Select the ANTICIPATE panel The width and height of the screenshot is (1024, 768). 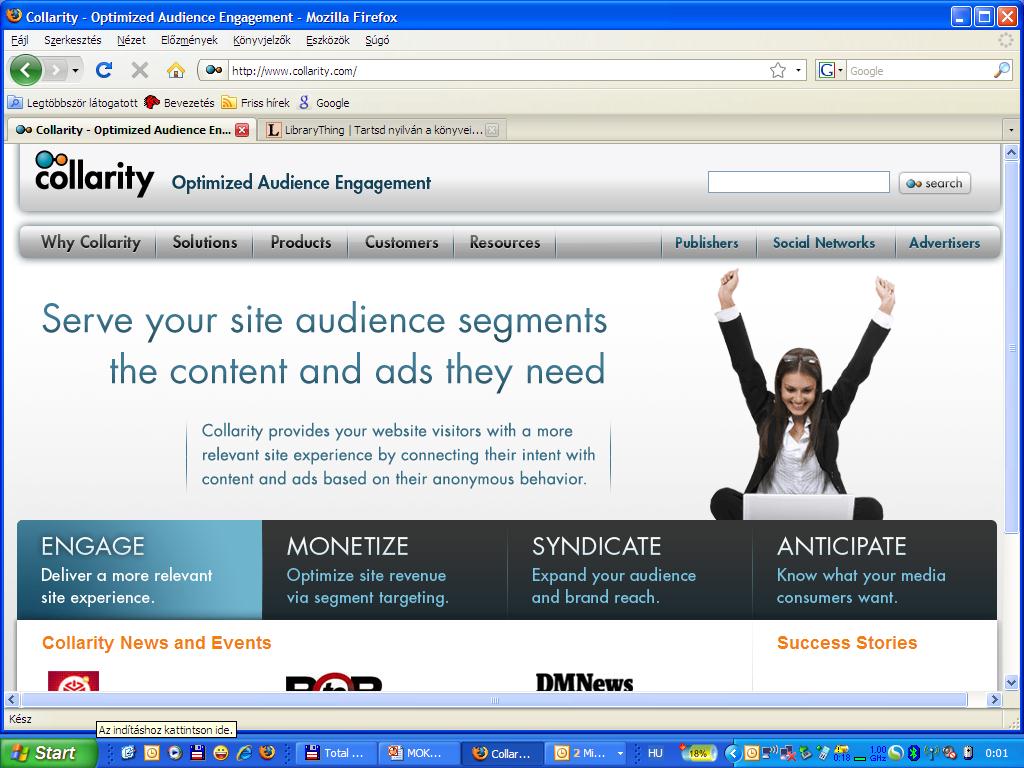(x=874, y=569)
